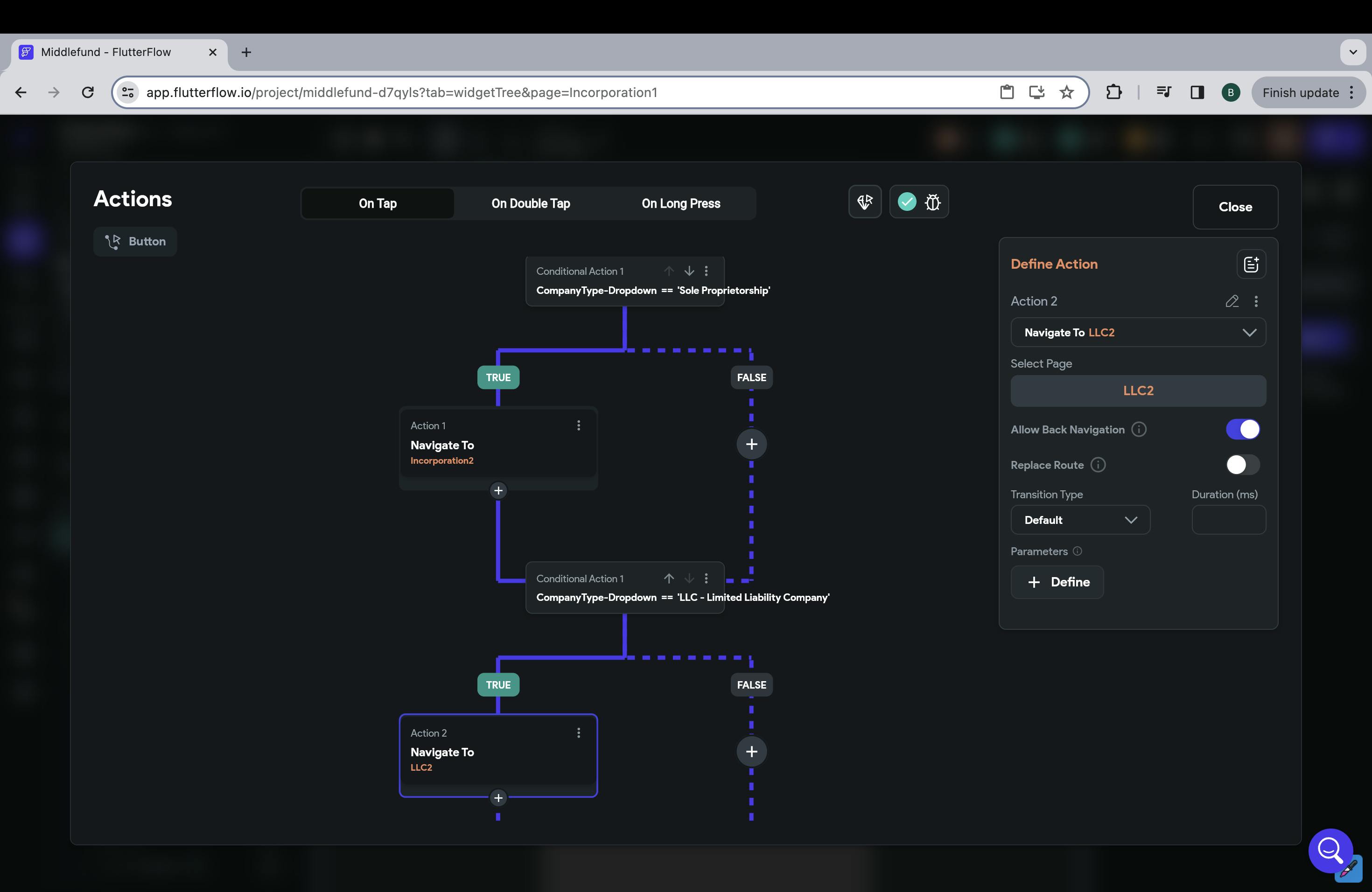Show info for Allow Back Navigation

pyautogui.click(x=1139, y=429)
